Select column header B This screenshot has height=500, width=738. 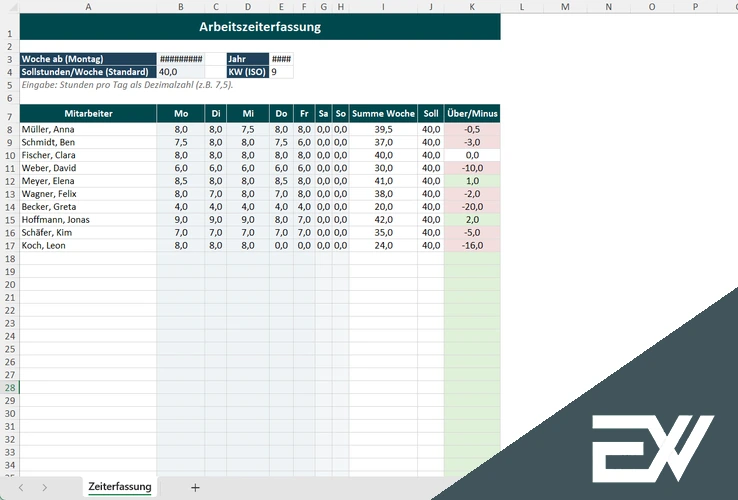tap(180, 7)
